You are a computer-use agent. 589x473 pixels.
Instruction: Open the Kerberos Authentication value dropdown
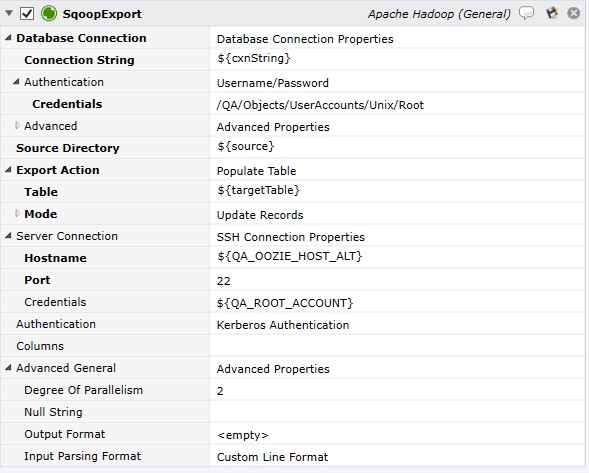[397, 324]
